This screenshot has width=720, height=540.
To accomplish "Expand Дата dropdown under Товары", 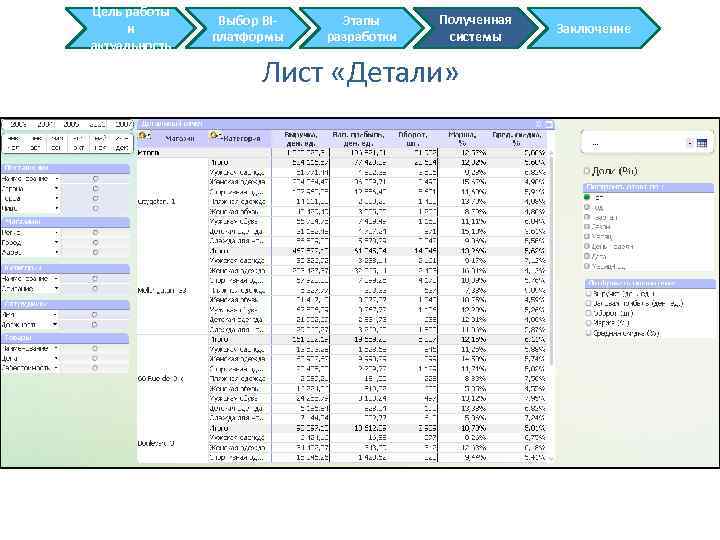I will (56, 358).
